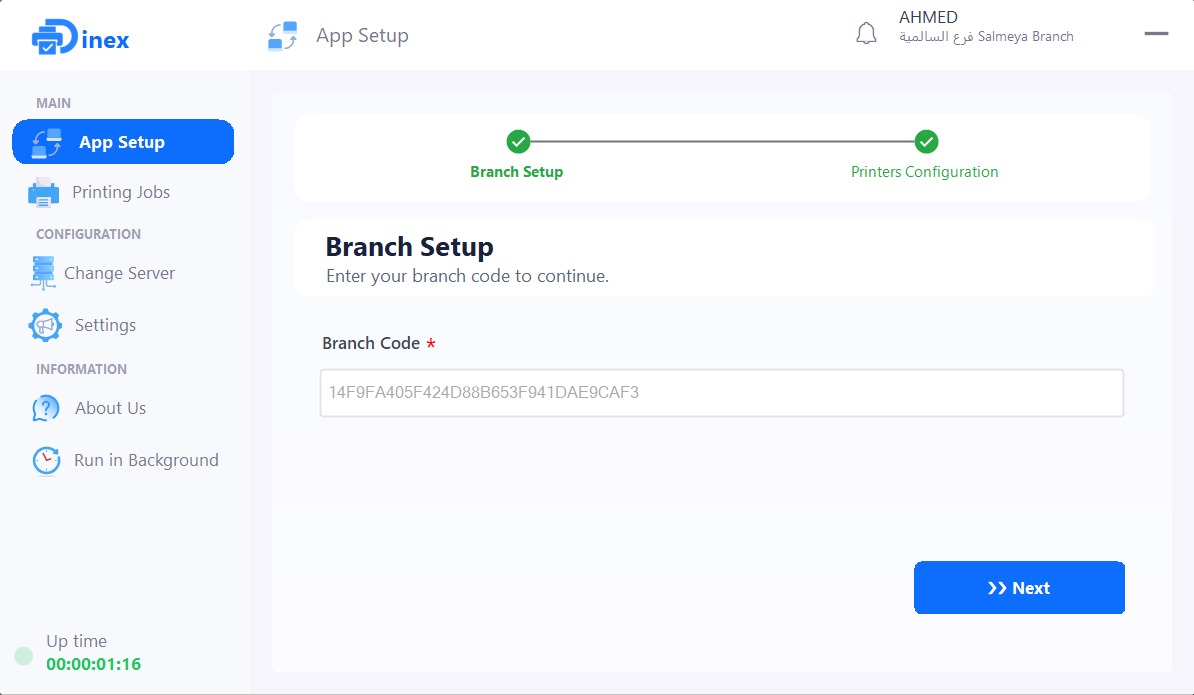Click the Printers Configuration step checkmark
Viewport: 1194px width, 695px height.
click(x=926, y=142)
